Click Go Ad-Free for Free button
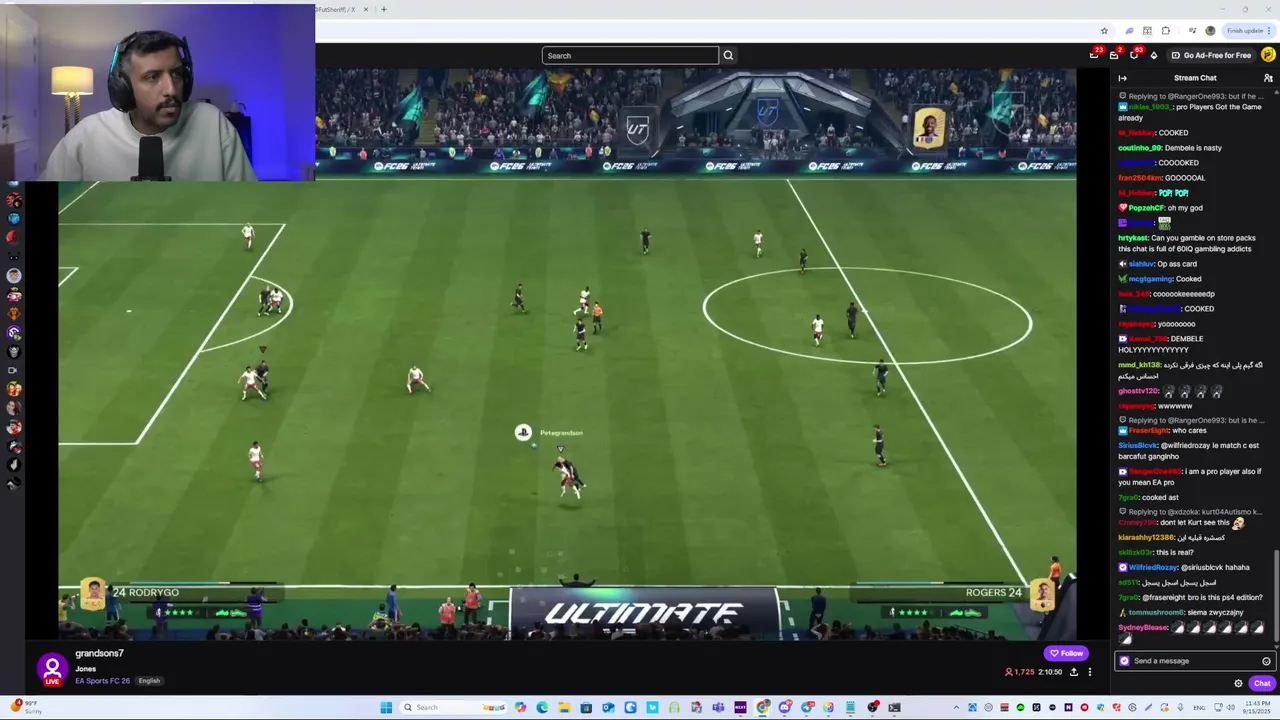 click(1211, 55)
